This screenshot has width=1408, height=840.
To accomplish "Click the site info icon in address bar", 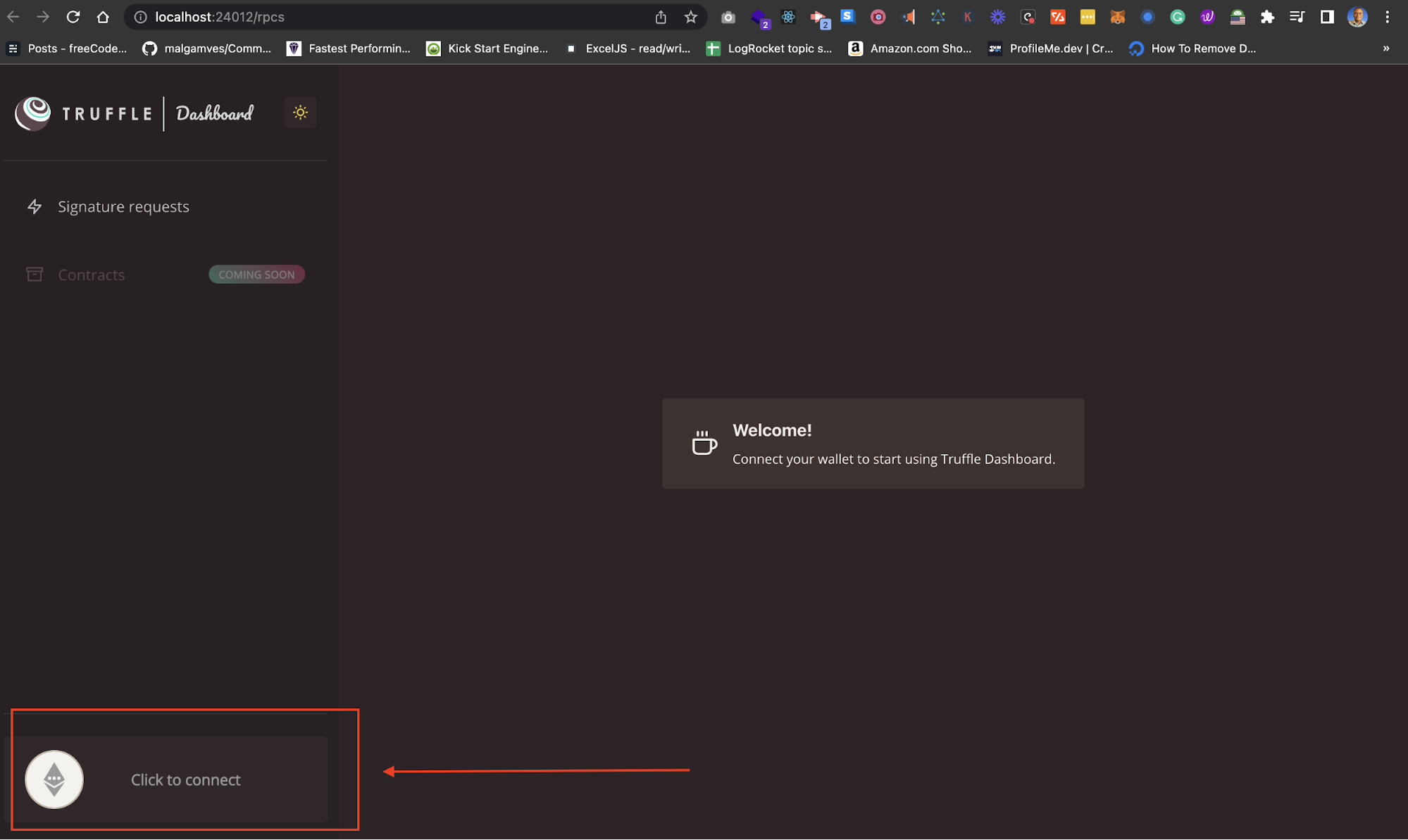I will [140, 17].
